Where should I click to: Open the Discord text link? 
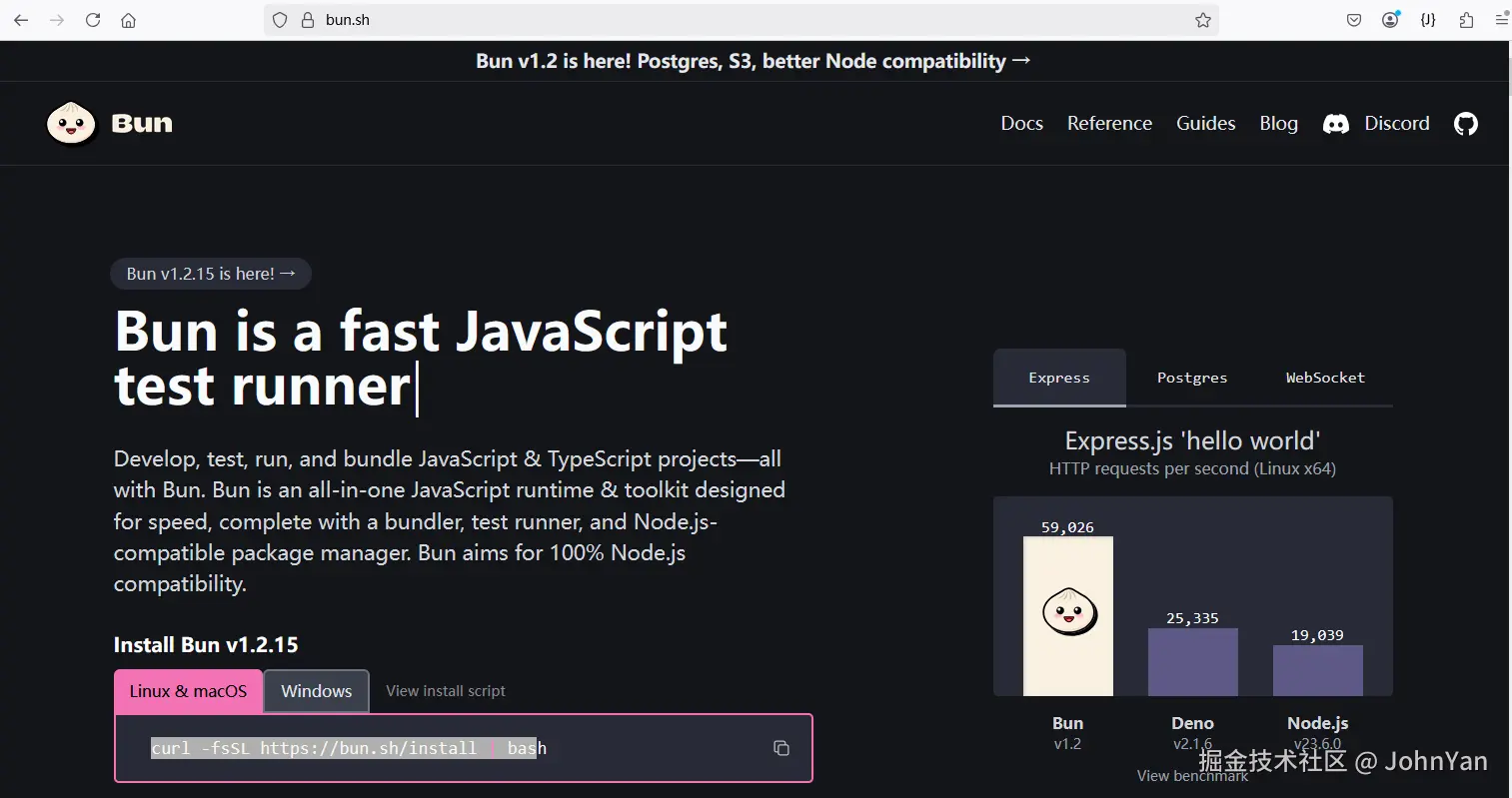[1397, 123]
